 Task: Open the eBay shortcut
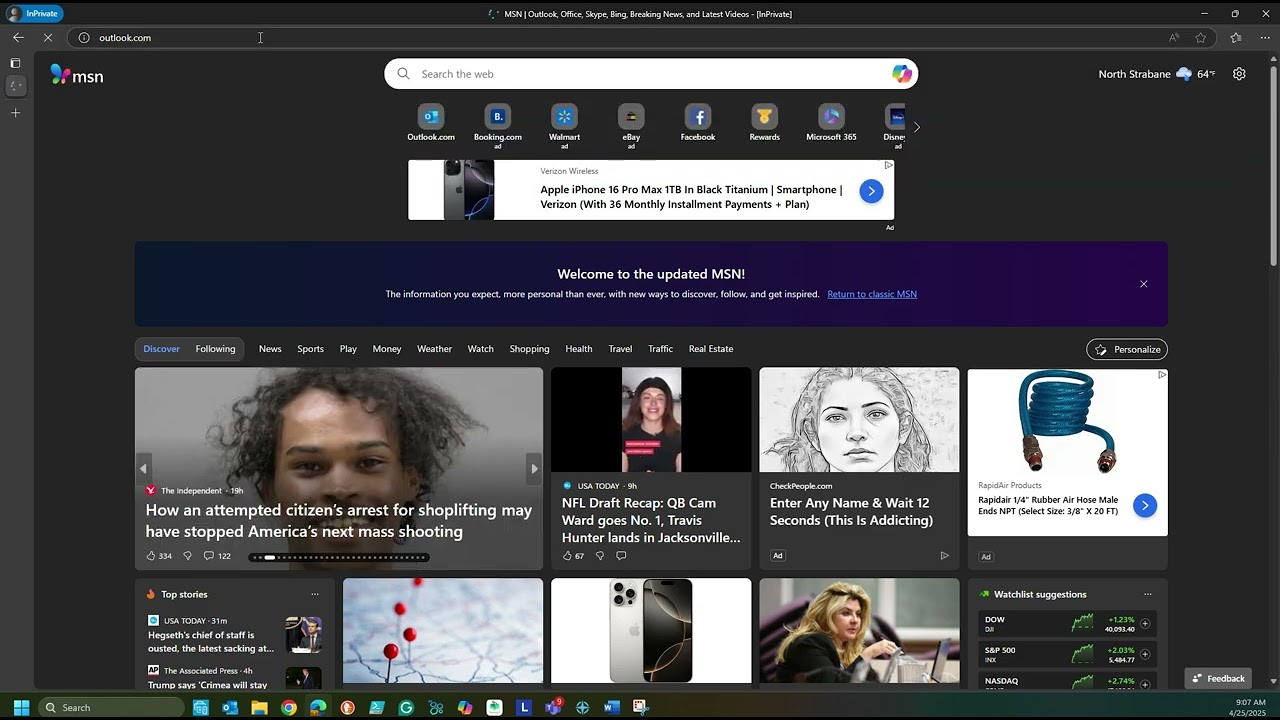tap(631, 126)
